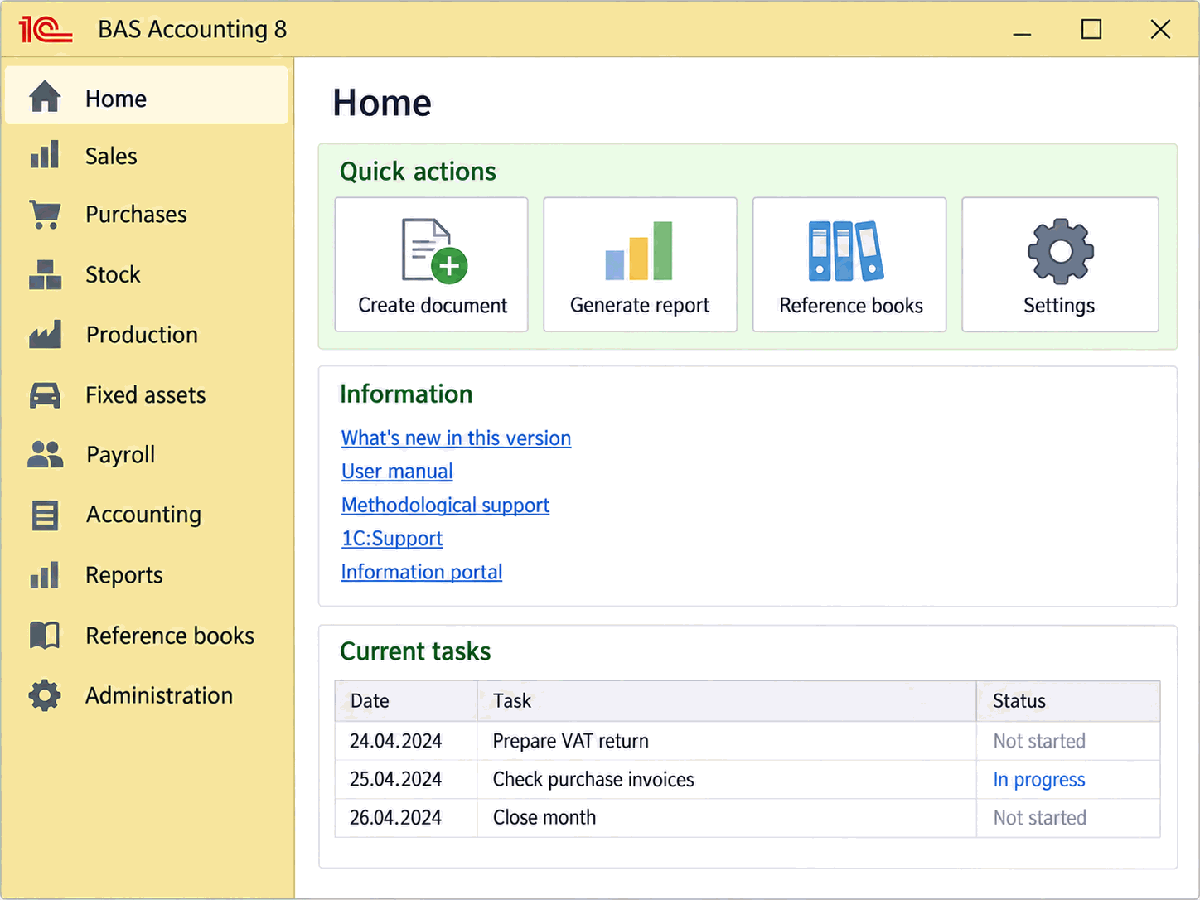Click the Home house icon in sidebar
Viewport: 1200px width, 900px height.
pyautogui.click(x=45, y=98)
